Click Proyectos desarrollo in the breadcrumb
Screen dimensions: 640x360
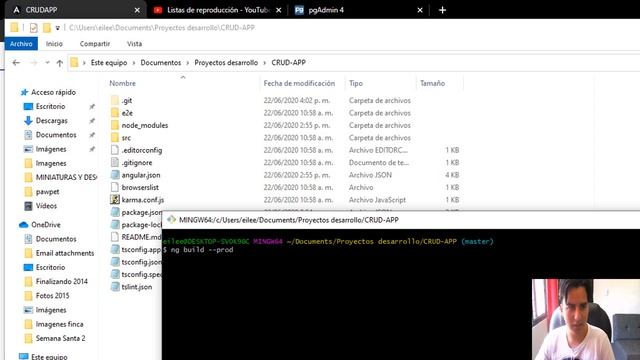tap(226, 62)
